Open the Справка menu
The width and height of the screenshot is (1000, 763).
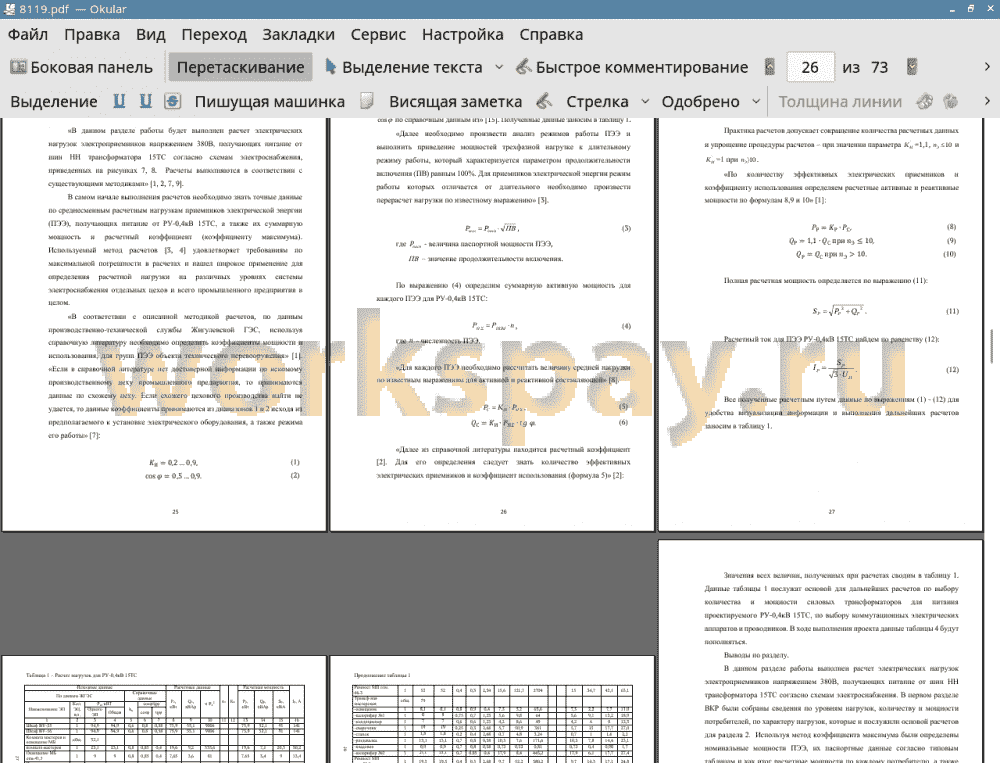click(x=551, y=34)
